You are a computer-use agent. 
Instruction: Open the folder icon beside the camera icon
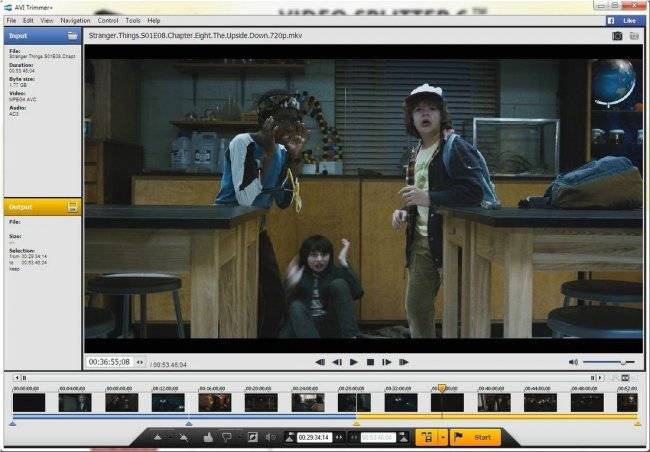point(634,36)
